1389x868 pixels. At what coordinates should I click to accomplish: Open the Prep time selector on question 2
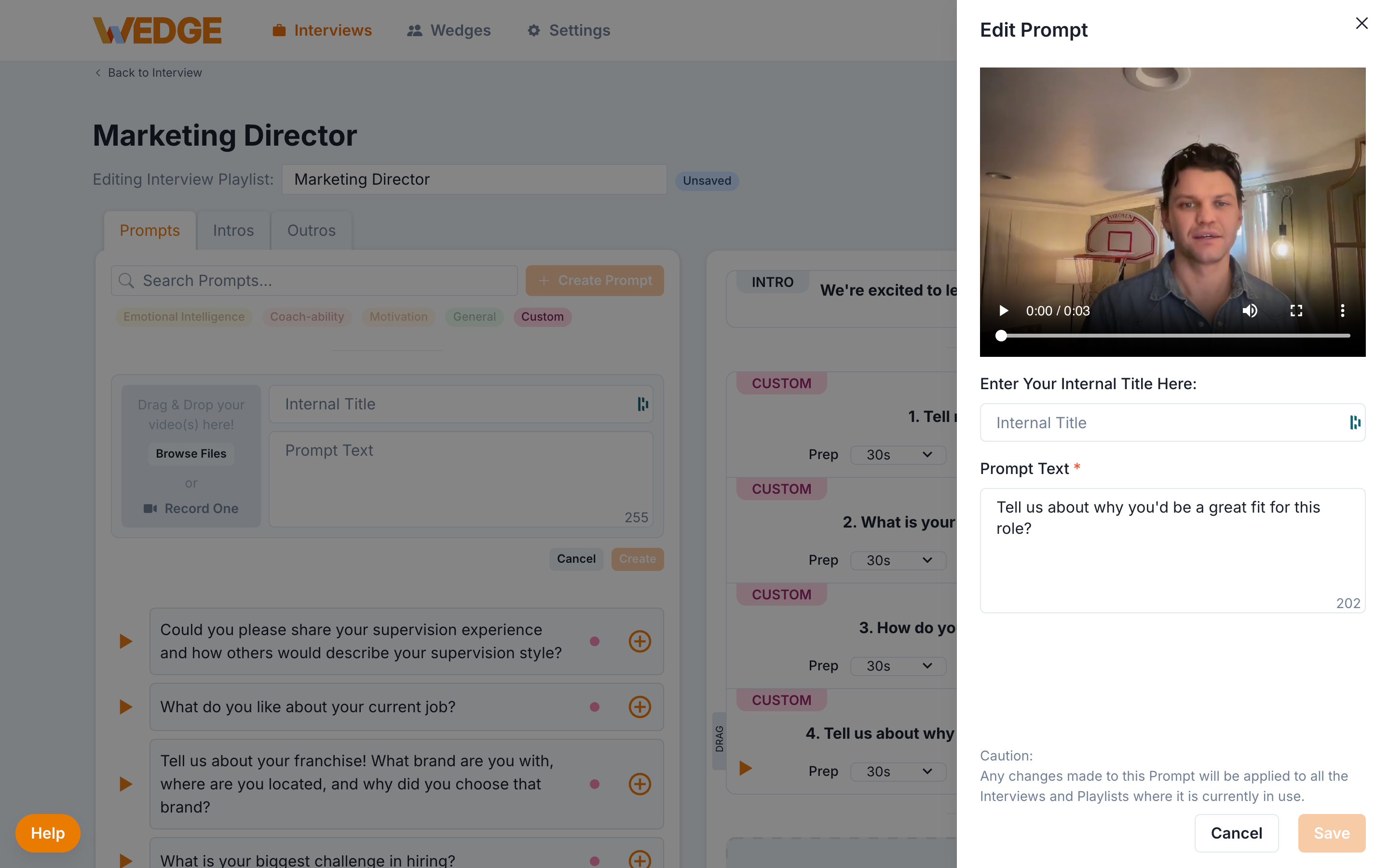(898, 560)
